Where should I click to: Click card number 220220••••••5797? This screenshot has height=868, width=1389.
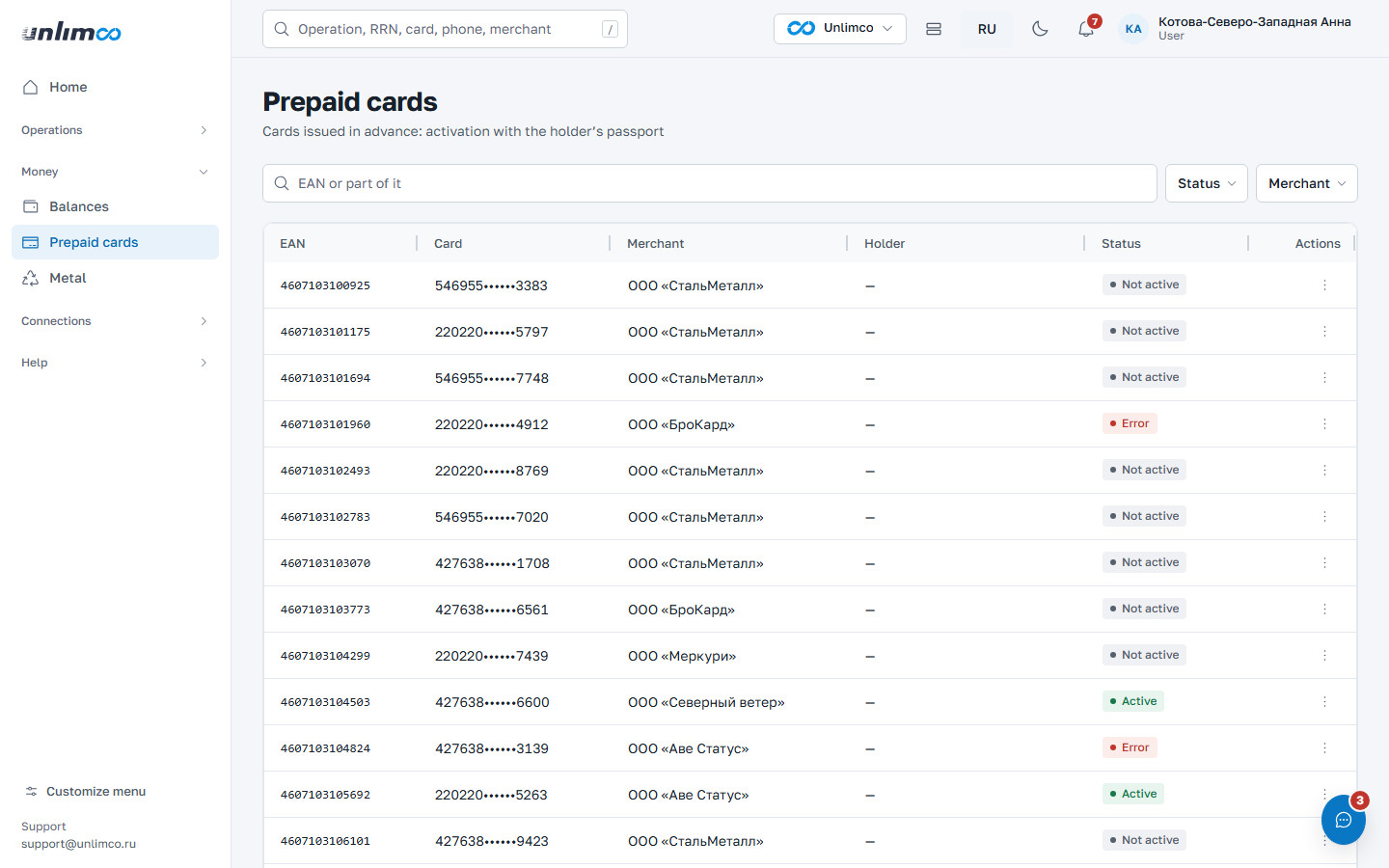pyautogui.click(x=491, y=332)
